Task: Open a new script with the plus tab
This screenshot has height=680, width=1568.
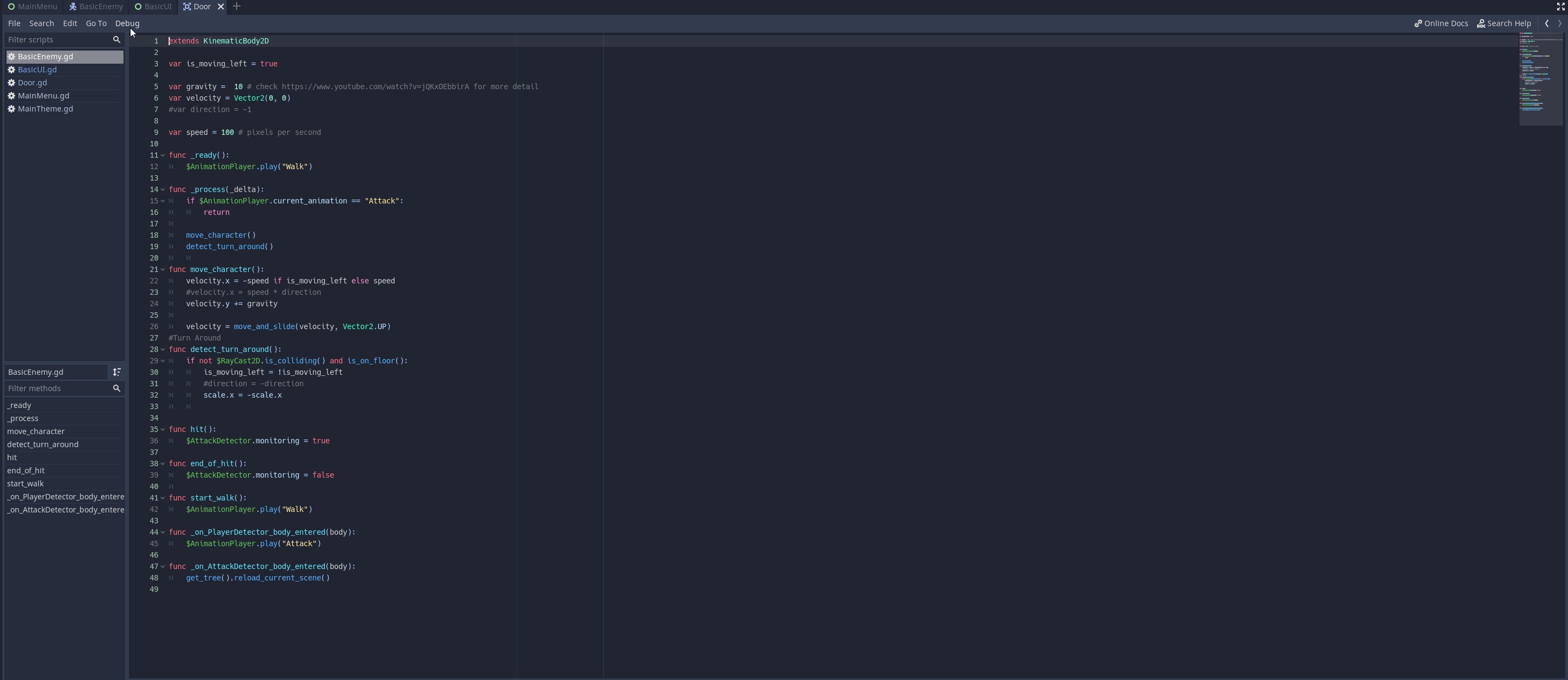Action: 237,6
